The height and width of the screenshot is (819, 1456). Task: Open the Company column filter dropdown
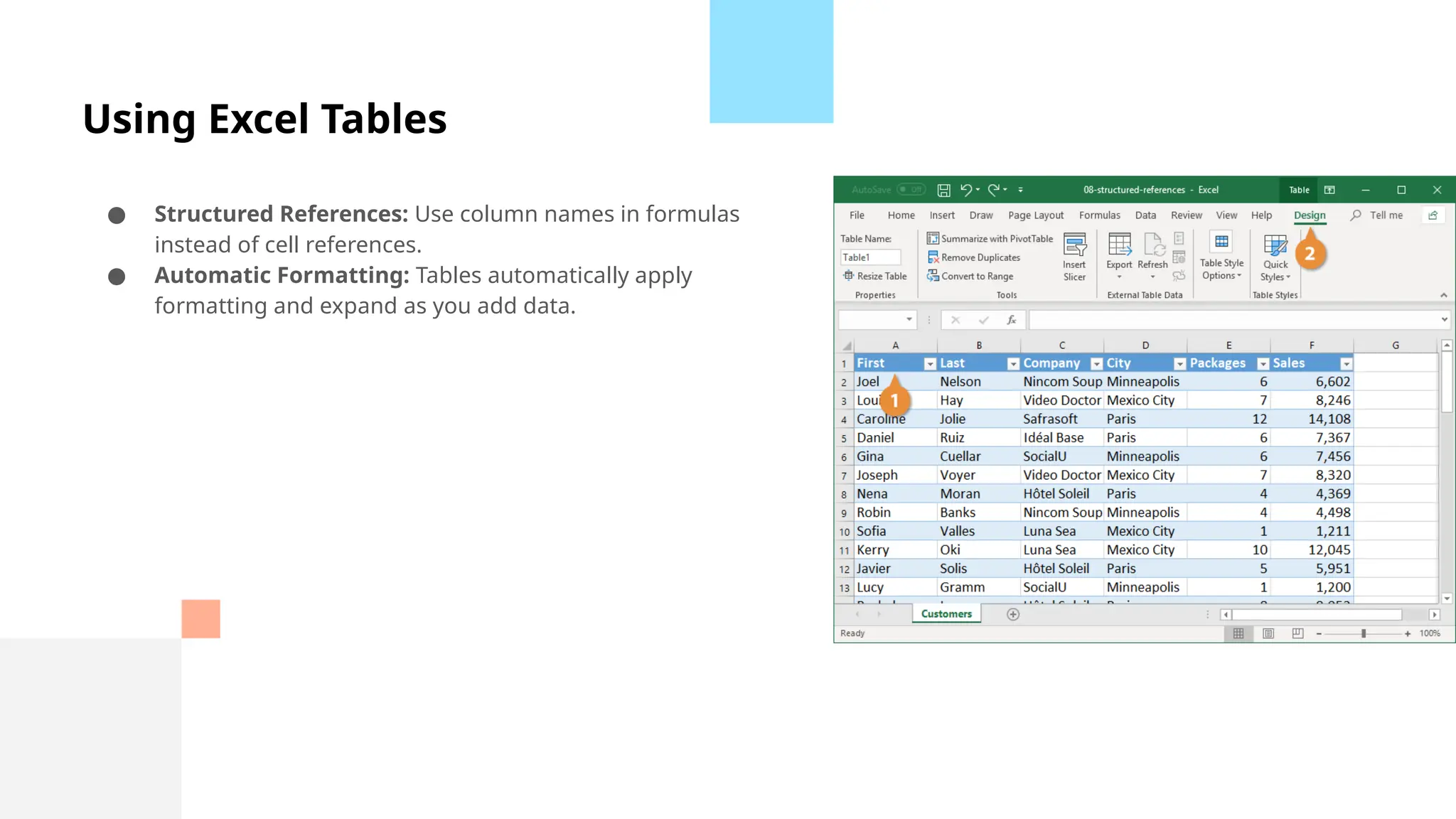point(1096,364)
